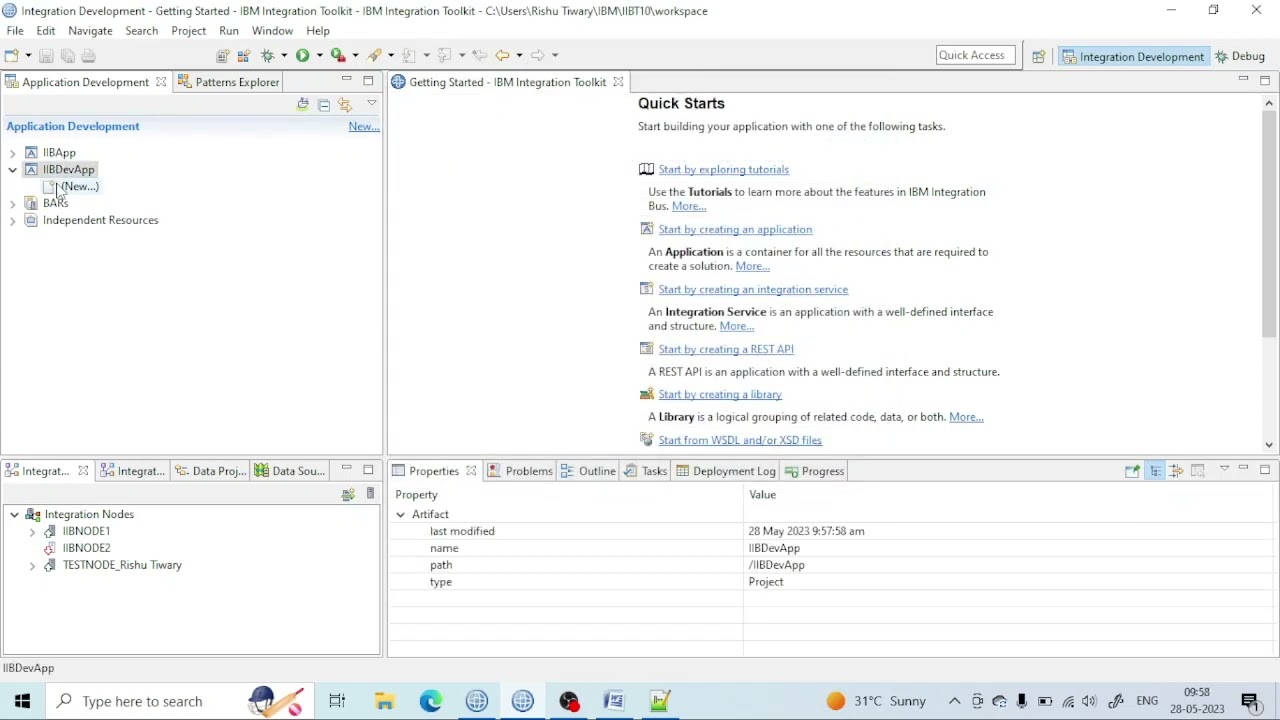Click the WSDL and XSD files icon
This screenshot has width=1280, height=720.
646,440
